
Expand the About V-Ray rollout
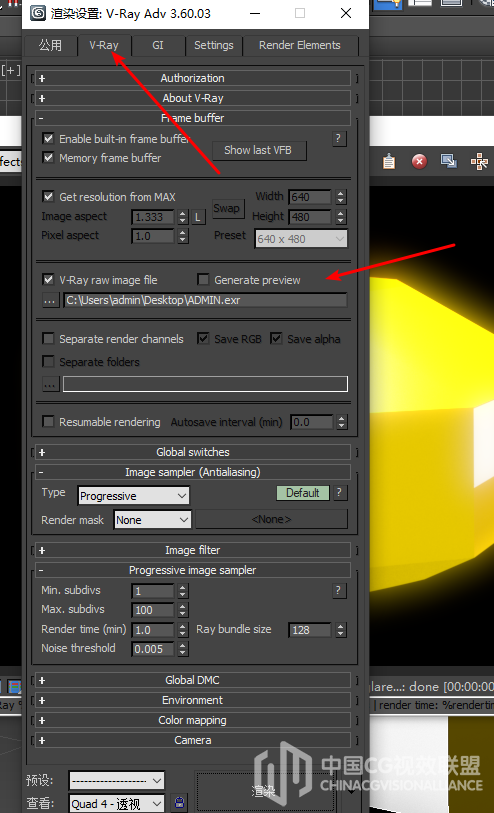point(193,98)
